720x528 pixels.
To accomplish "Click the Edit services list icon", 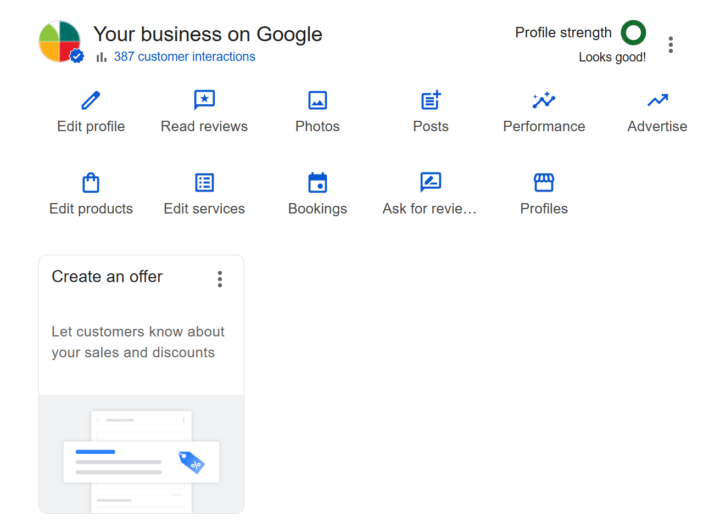I will click(204, 182).
